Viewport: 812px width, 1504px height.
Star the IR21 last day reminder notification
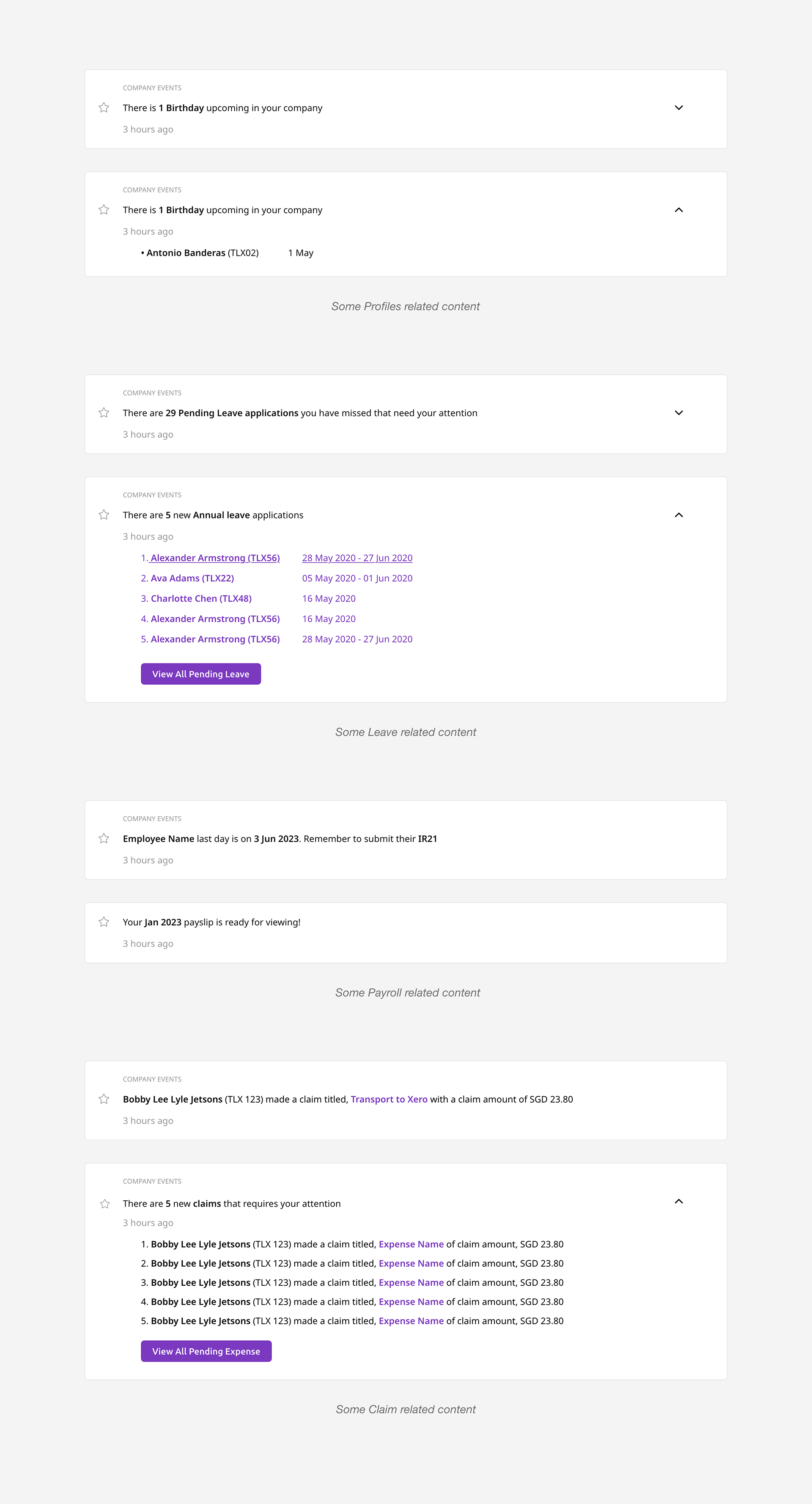pos(104,838)
